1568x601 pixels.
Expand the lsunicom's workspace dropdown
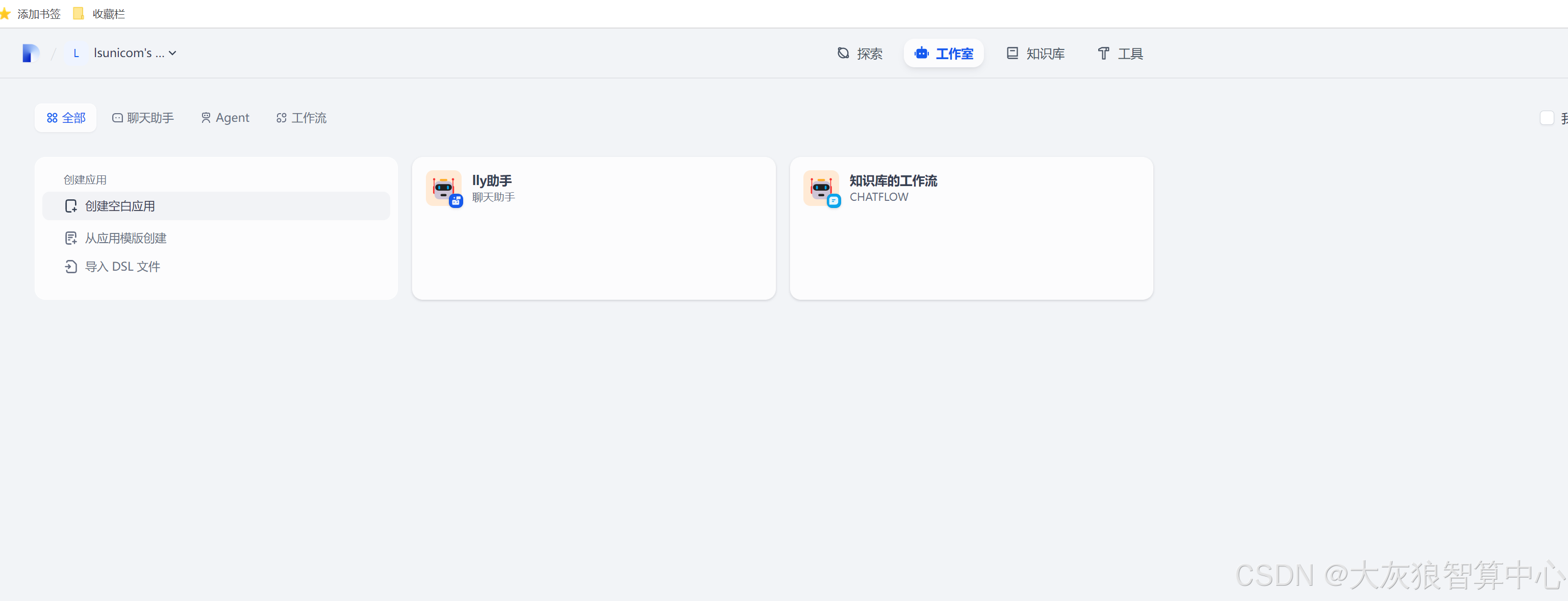coord(173,53)
